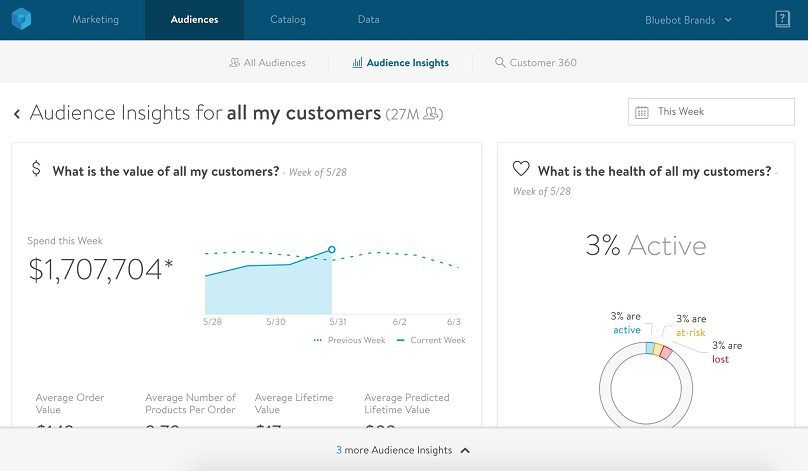Click the dollar sign value icon
808x471 pixels.
36,169
